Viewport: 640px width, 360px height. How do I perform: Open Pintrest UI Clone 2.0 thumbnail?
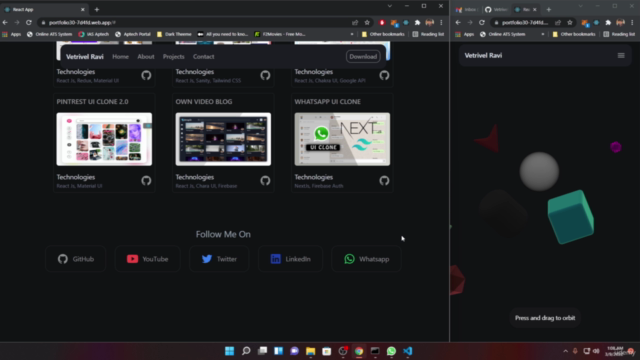click(104, 139)
